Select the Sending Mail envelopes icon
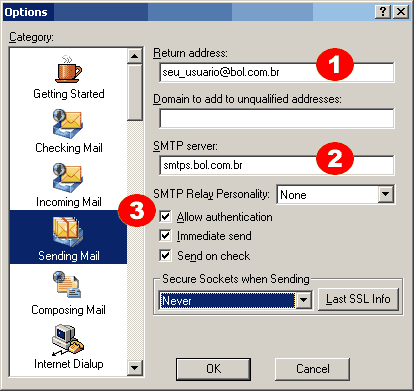 [68, 232]
